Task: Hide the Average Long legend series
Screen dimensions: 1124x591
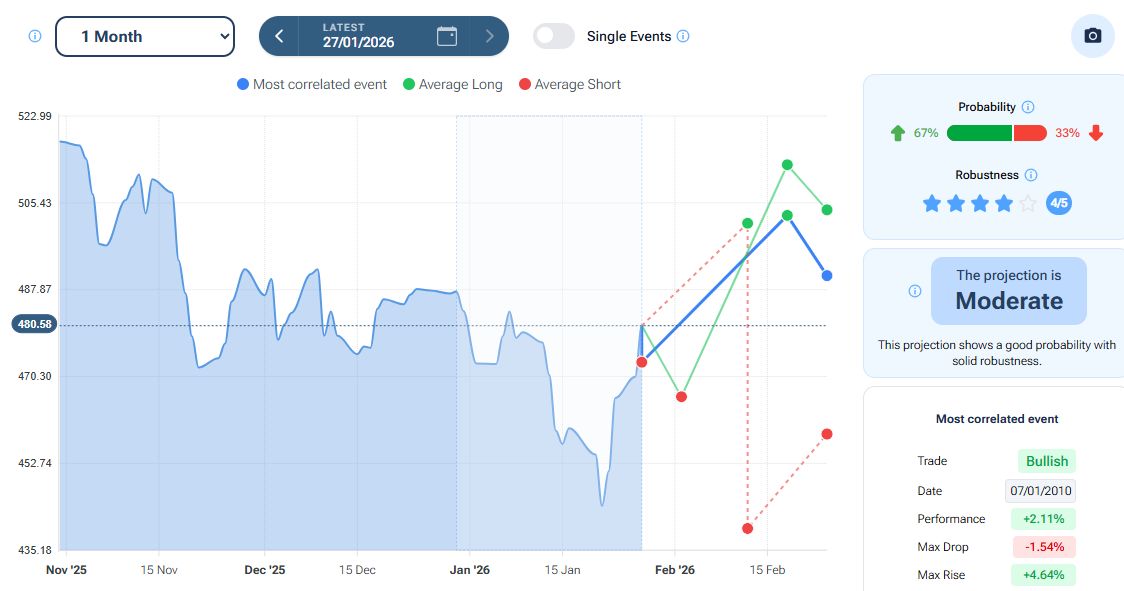Action: tap(452, 85)
